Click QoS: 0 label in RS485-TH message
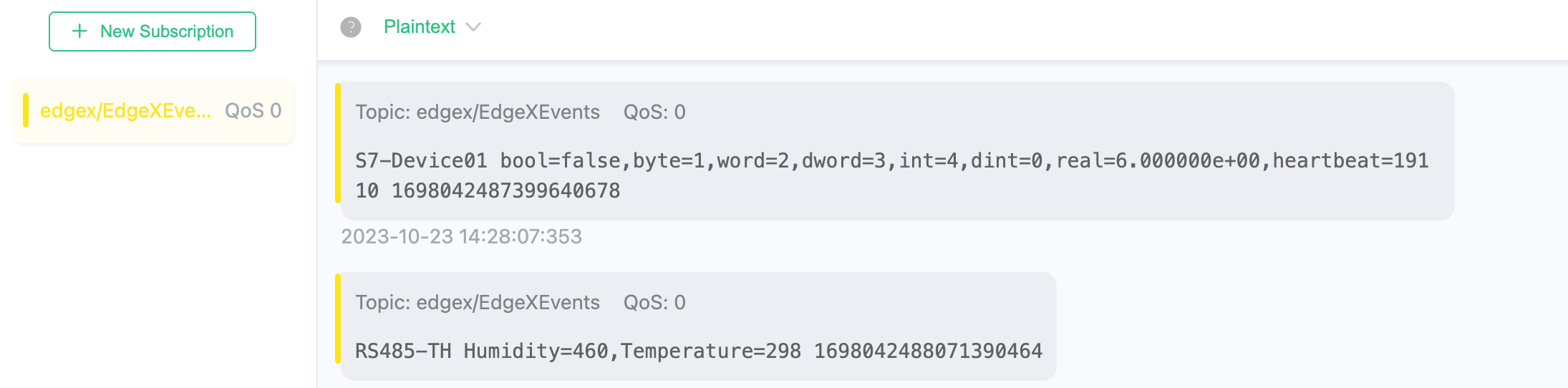Viewport: 1568px width, 388px height. (x=654, y=303)
